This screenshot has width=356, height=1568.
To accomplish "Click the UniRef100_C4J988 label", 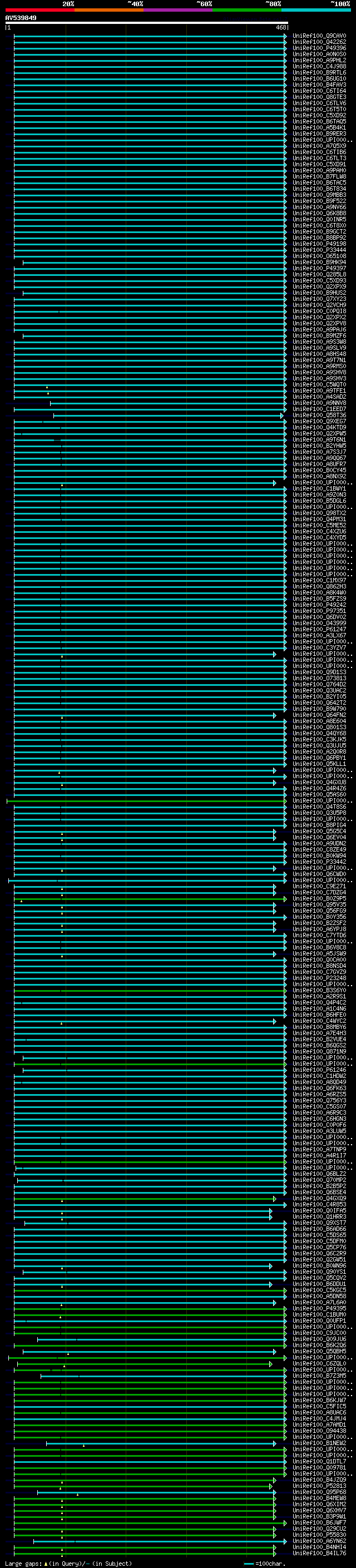I will tap(319, 66).
